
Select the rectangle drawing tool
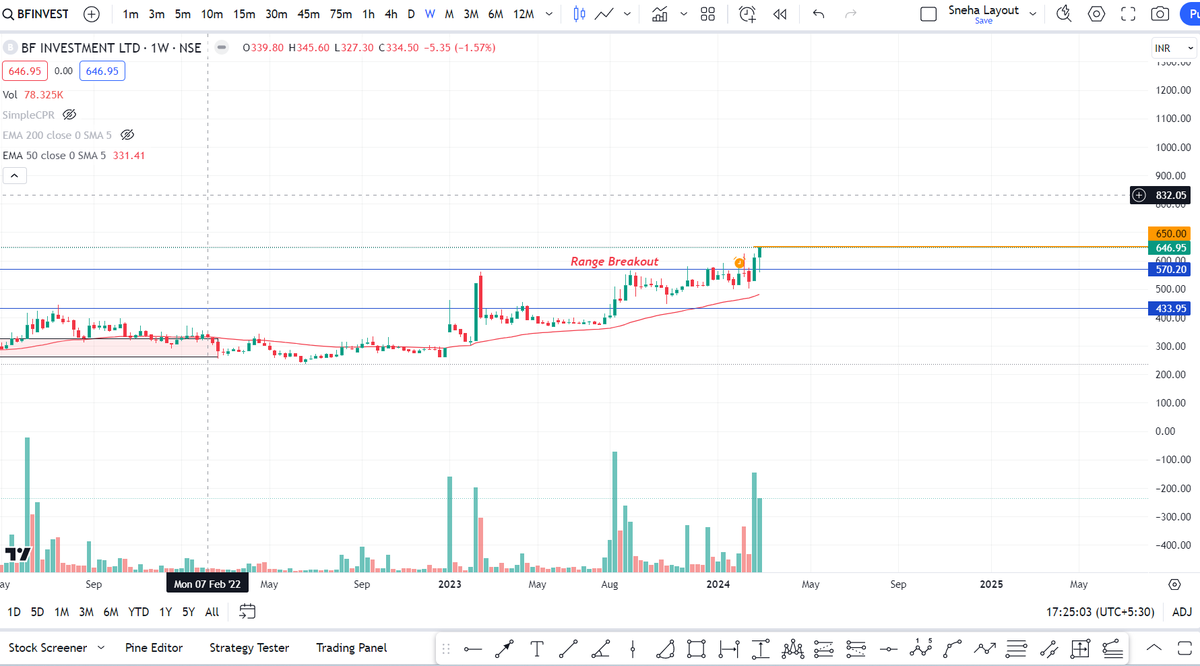point(695,648)
